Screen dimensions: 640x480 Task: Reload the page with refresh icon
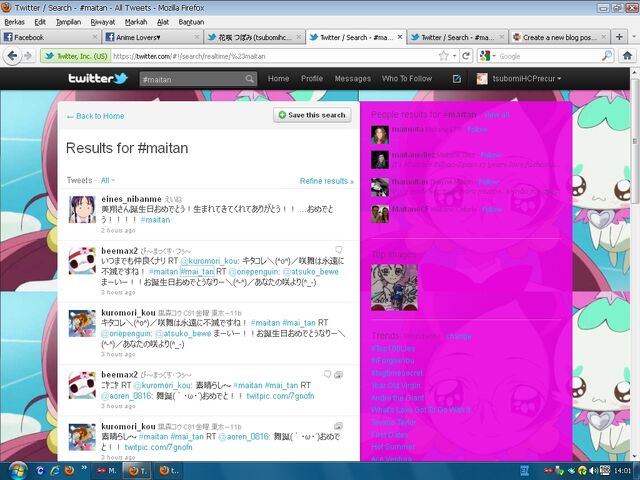(466, 56)
